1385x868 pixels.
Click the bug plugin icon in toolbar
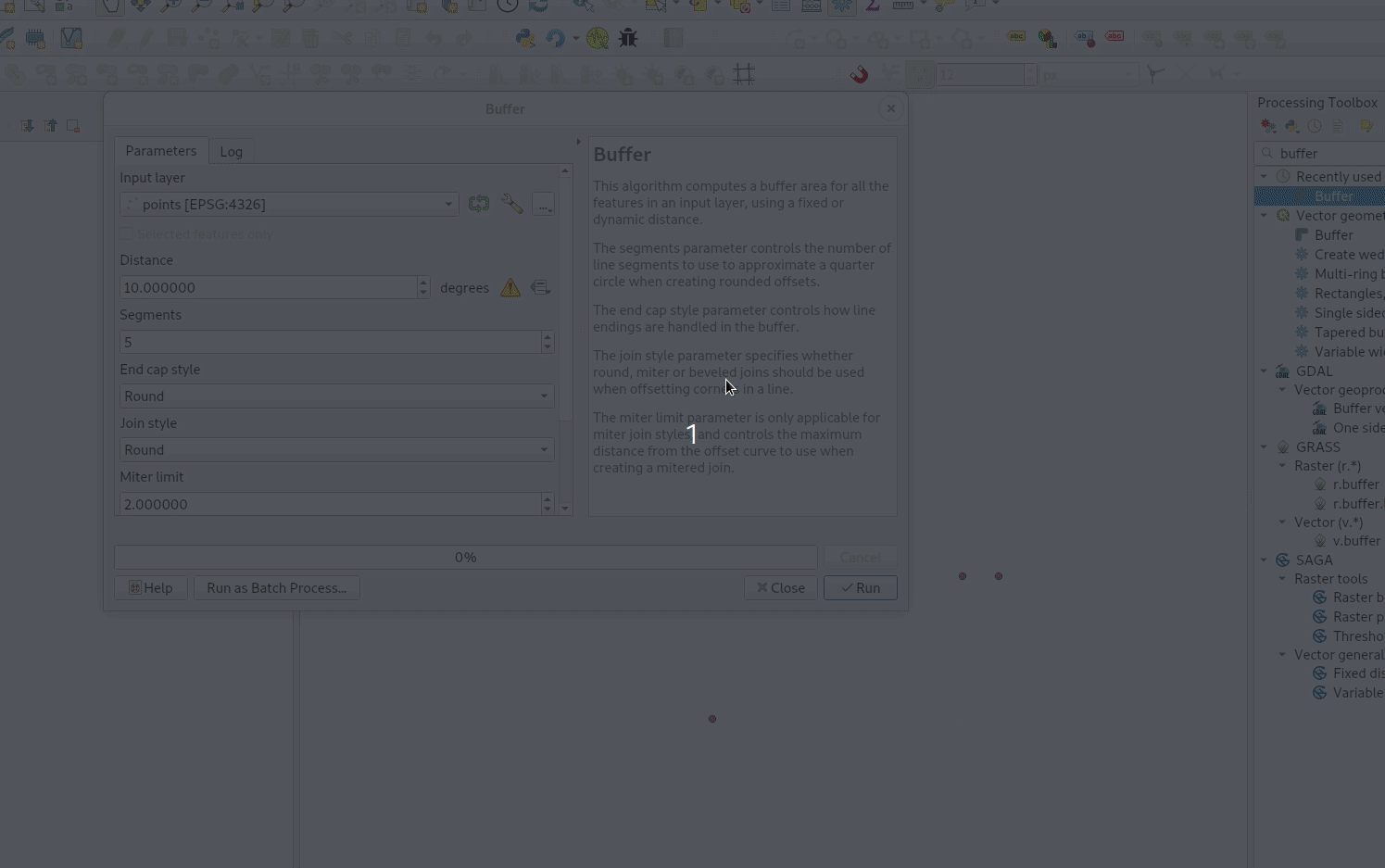[628, 38]
